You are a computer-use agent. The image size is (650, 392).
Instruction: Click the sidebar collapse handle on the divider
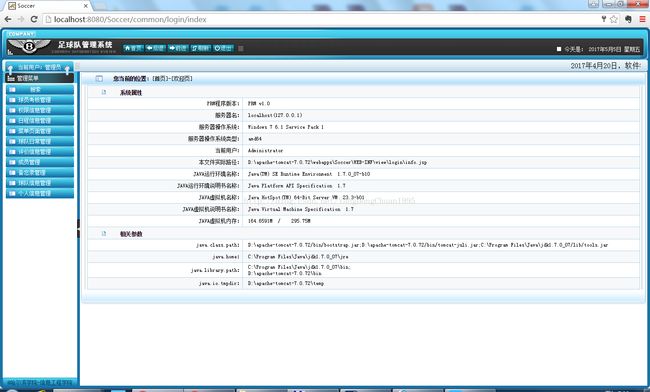point(78,228)
